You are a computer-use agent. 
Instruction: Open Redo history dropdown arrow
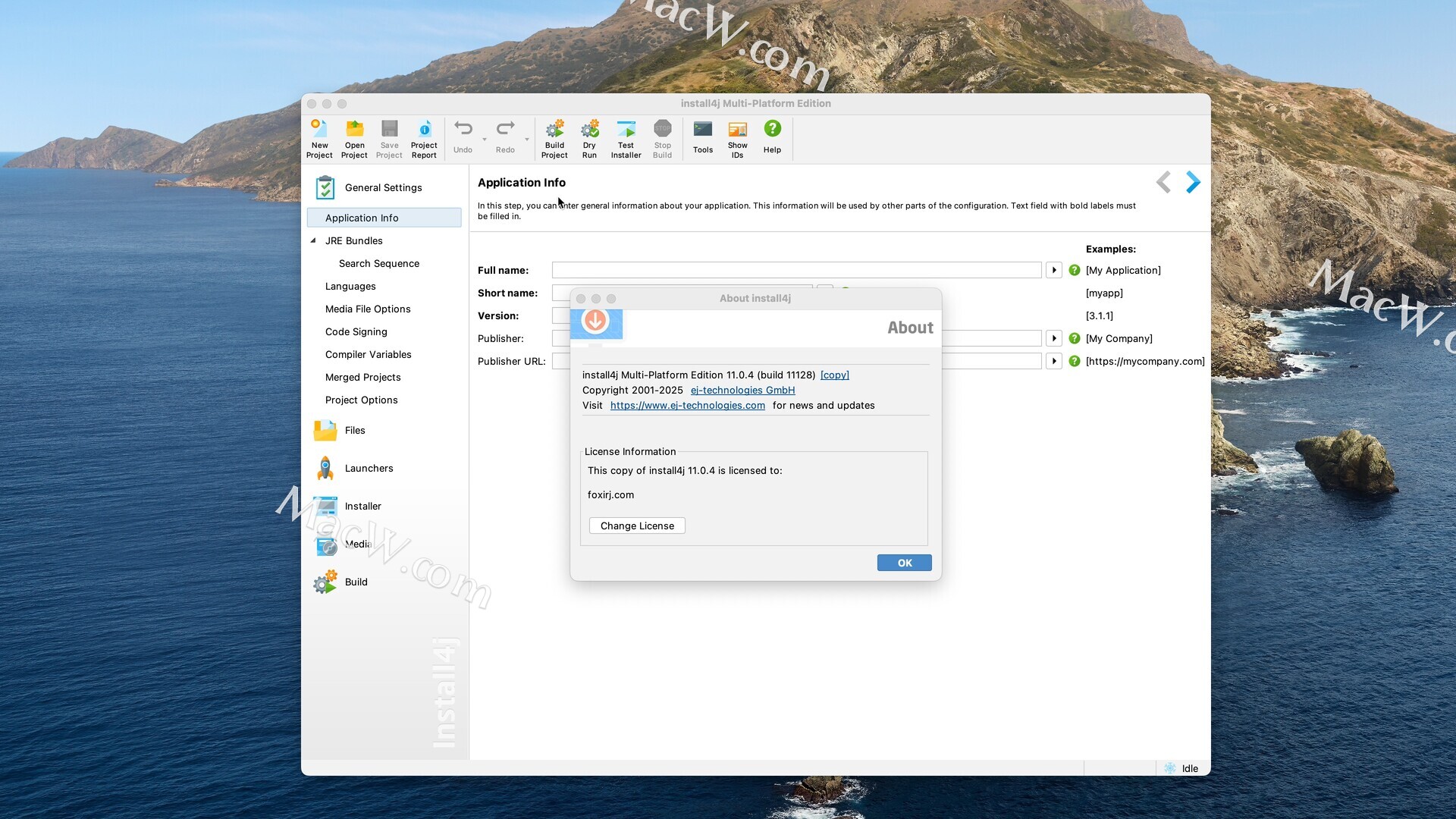tap(527, 140)
